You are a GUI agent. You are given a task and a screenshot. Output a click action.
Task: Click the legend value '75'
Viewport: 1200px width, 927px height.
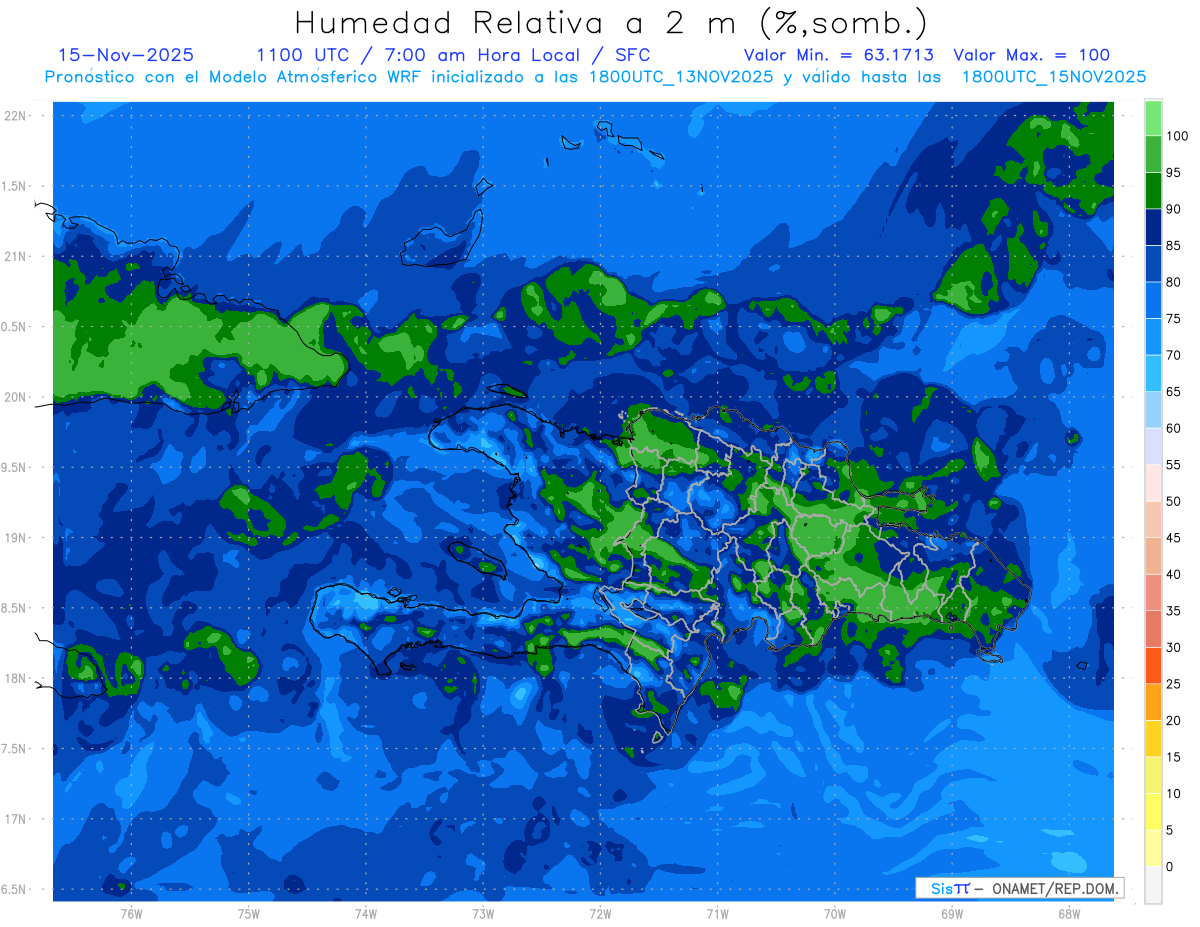(x=1173, y=319)
